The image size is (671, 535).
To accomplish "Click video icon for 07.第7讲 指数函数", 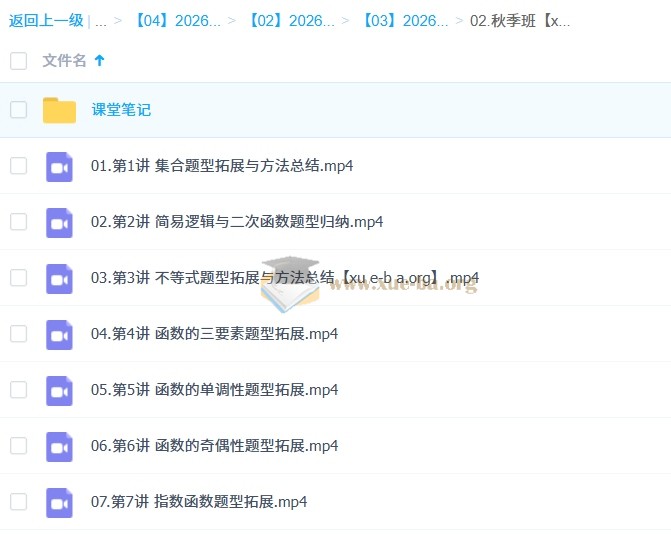I will [x=59, y=502].
